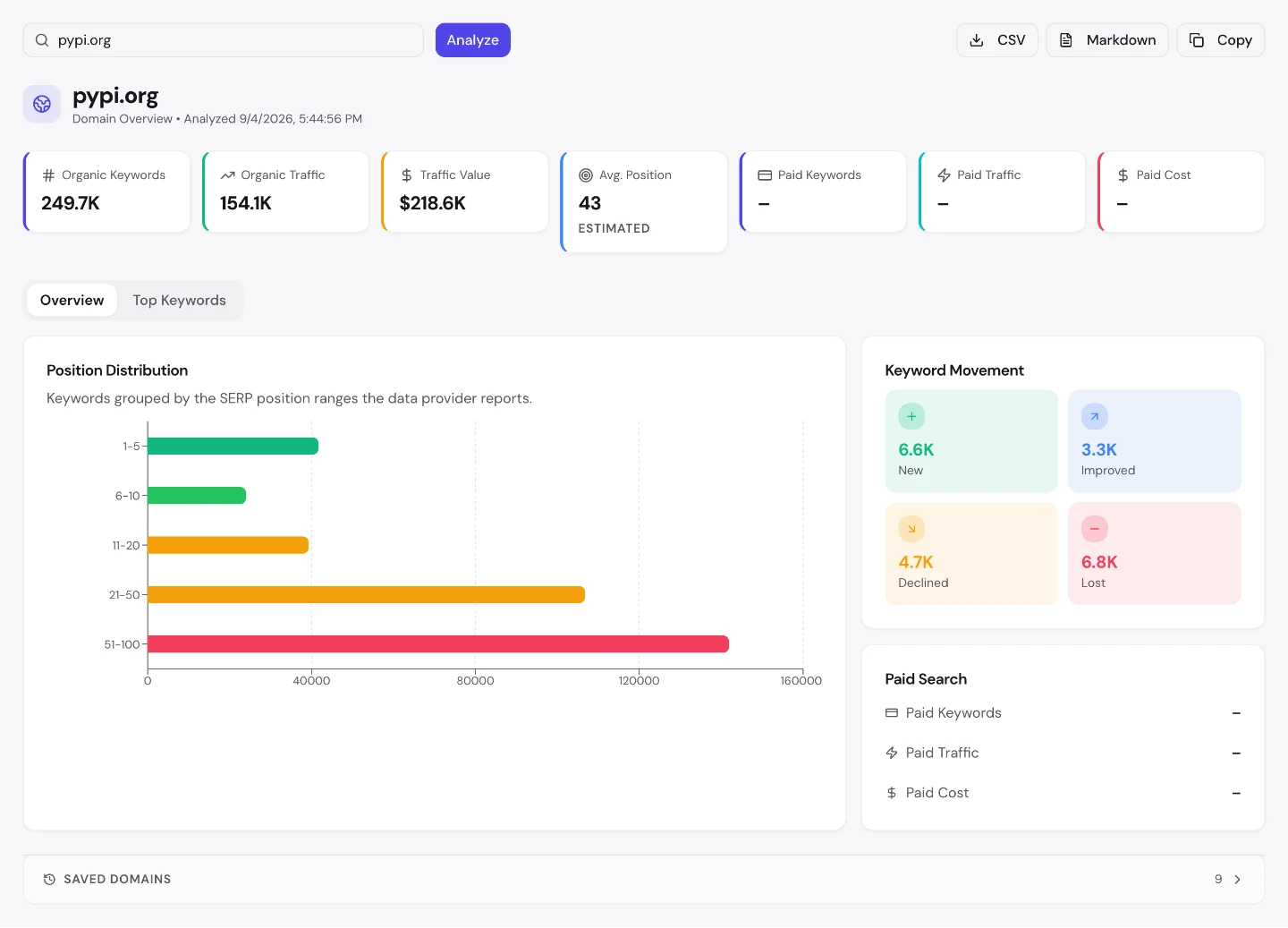Click the dollar icon on Traffic Value card
Viewport: 1288px width, 928px height.
point(407,175)
